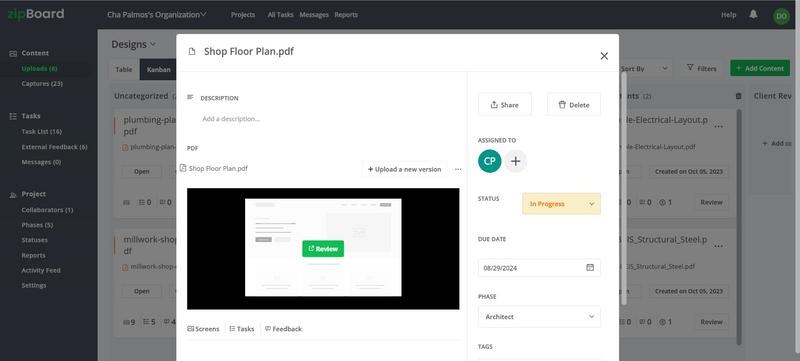800x361 pixels.
Task: Click the zipBoard logo
Action: 36,14
